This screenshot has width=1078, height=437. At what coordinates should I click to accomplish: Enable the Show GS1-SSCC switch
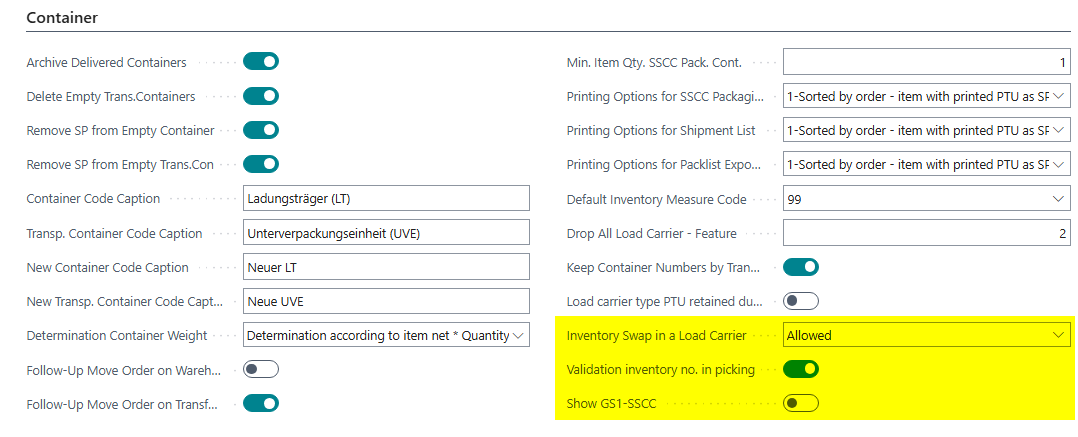(x=801, y=404)
